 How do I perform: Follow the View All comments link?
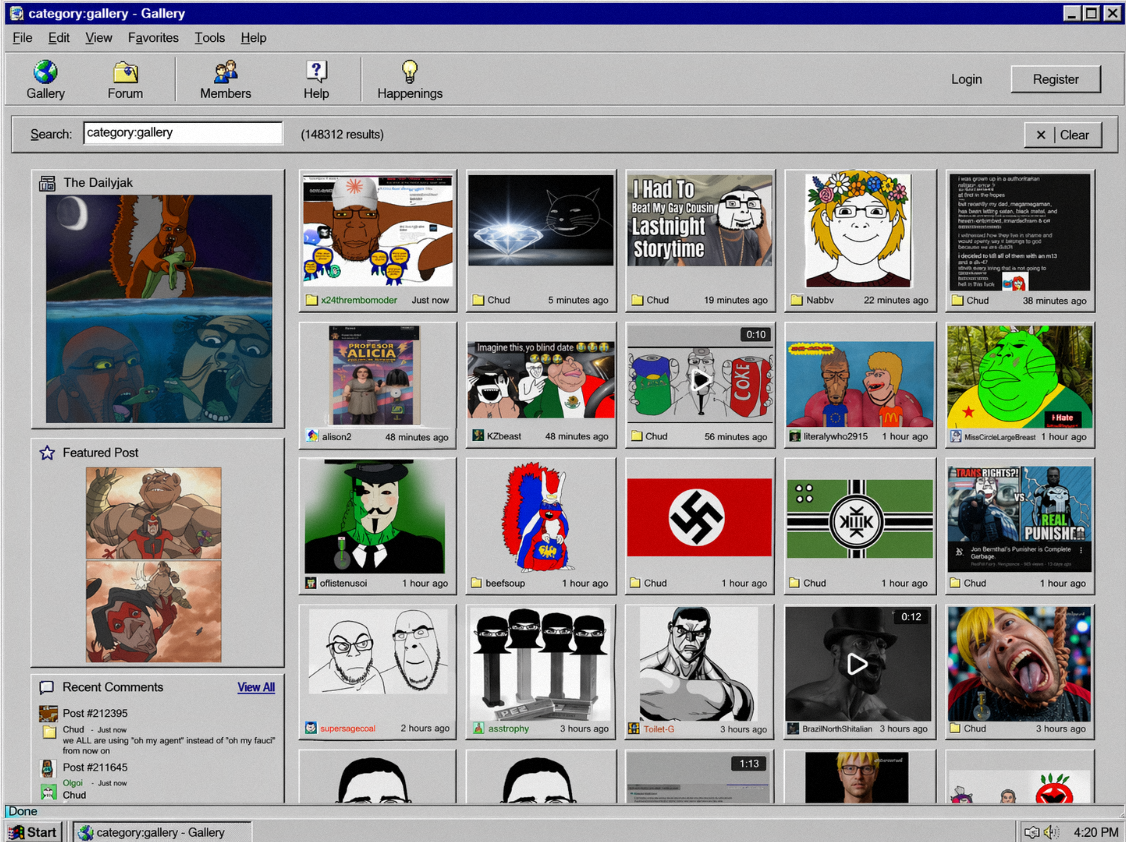(x=256, y=688)
